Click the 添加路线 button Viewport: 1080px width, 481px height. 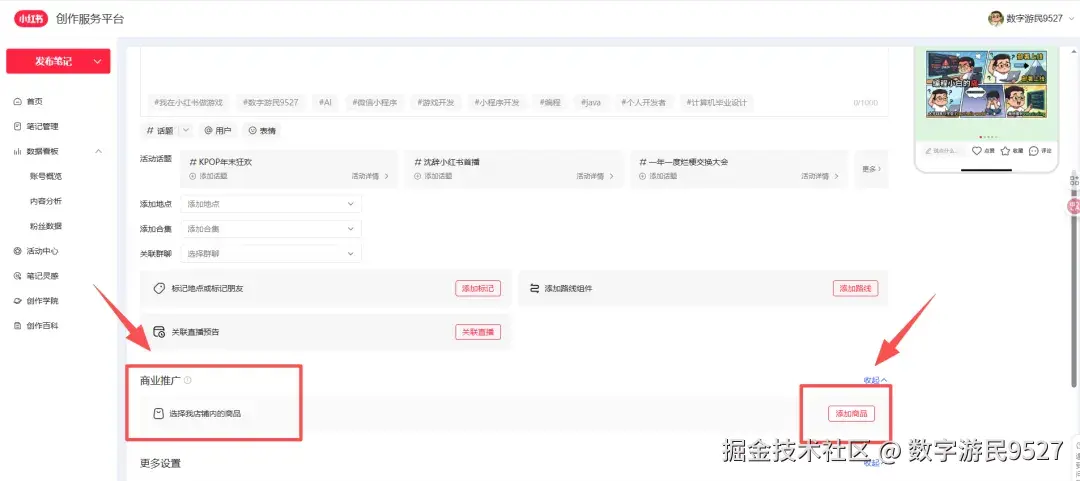[855, 288]
